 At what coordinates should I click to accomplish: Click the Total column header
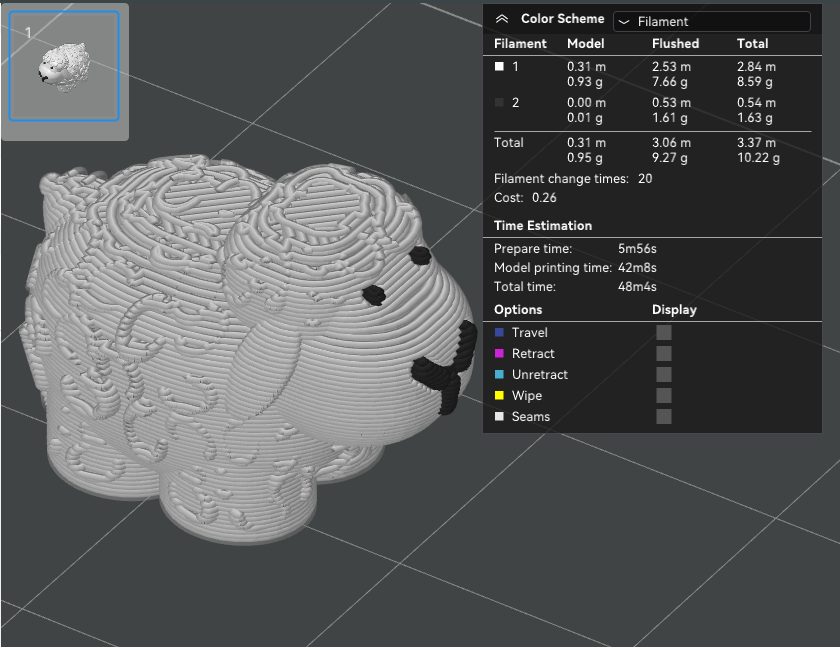click(x=752, y=43)
